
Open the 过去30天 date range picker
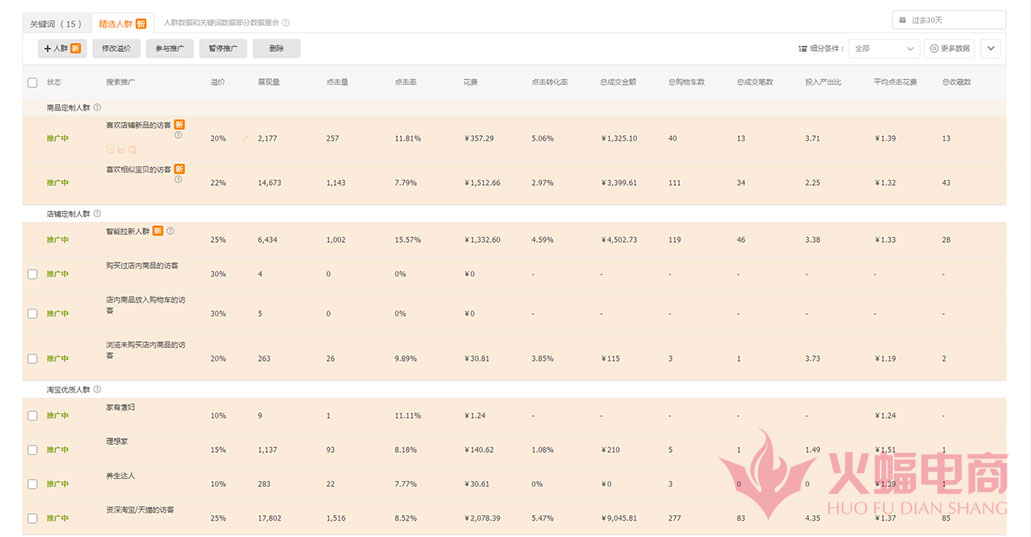point(948,20)
